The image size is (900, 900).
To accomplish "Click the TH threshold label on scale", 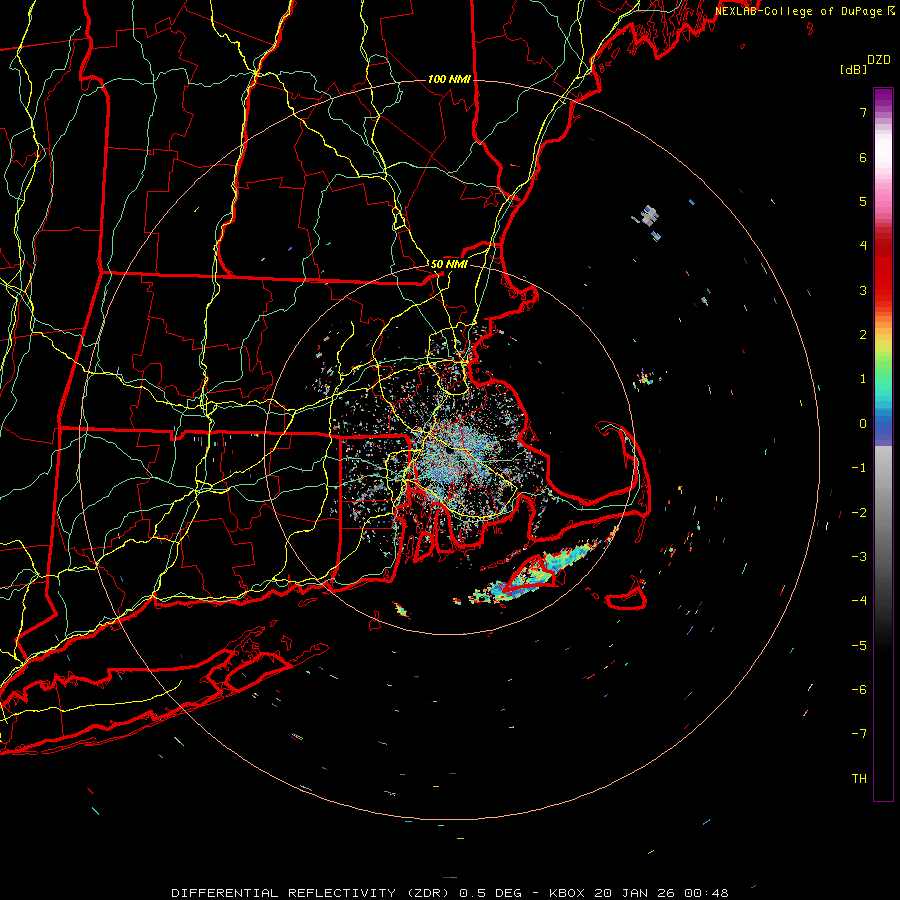I will (x=859, y=778).
